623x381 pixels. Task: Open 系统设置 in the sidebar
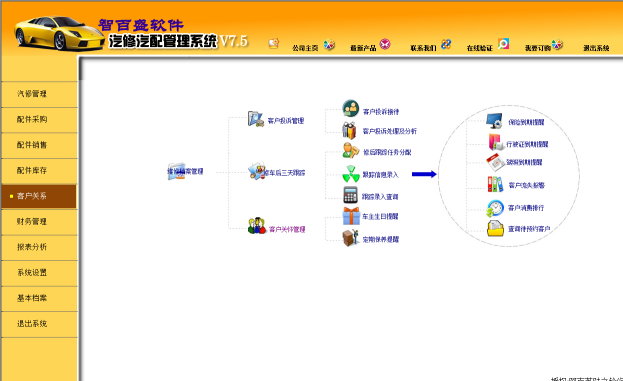(x=39, y=273)
